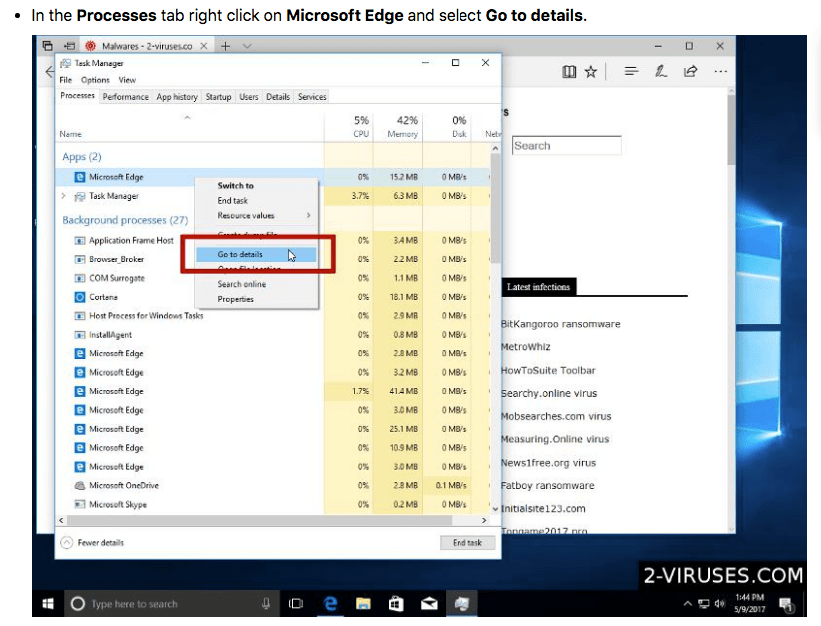Open the Edge reading view book icon
This screenshot has width=821, height=626.
pyautogui.click(x=569, y=72)
